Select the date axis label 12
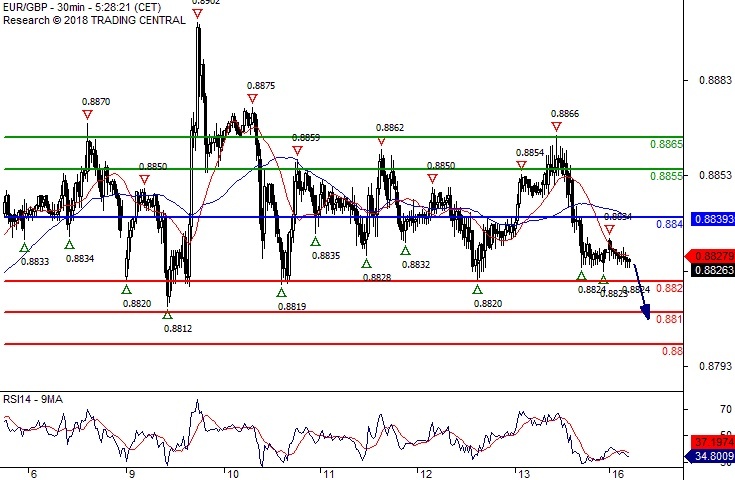 tap(426, 474)
